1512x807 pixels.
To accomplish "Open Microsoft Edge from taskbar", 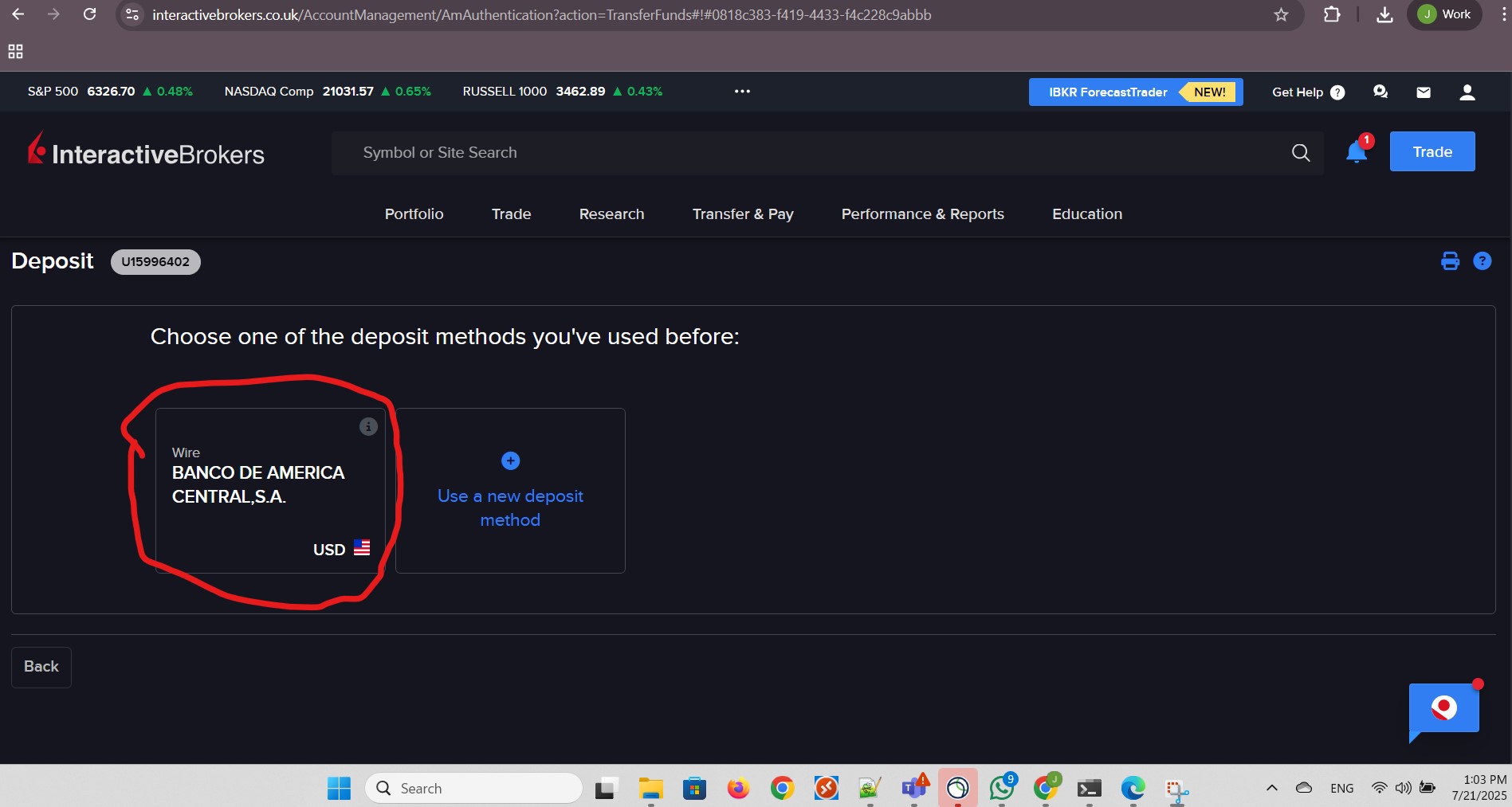I will 1133,789.
